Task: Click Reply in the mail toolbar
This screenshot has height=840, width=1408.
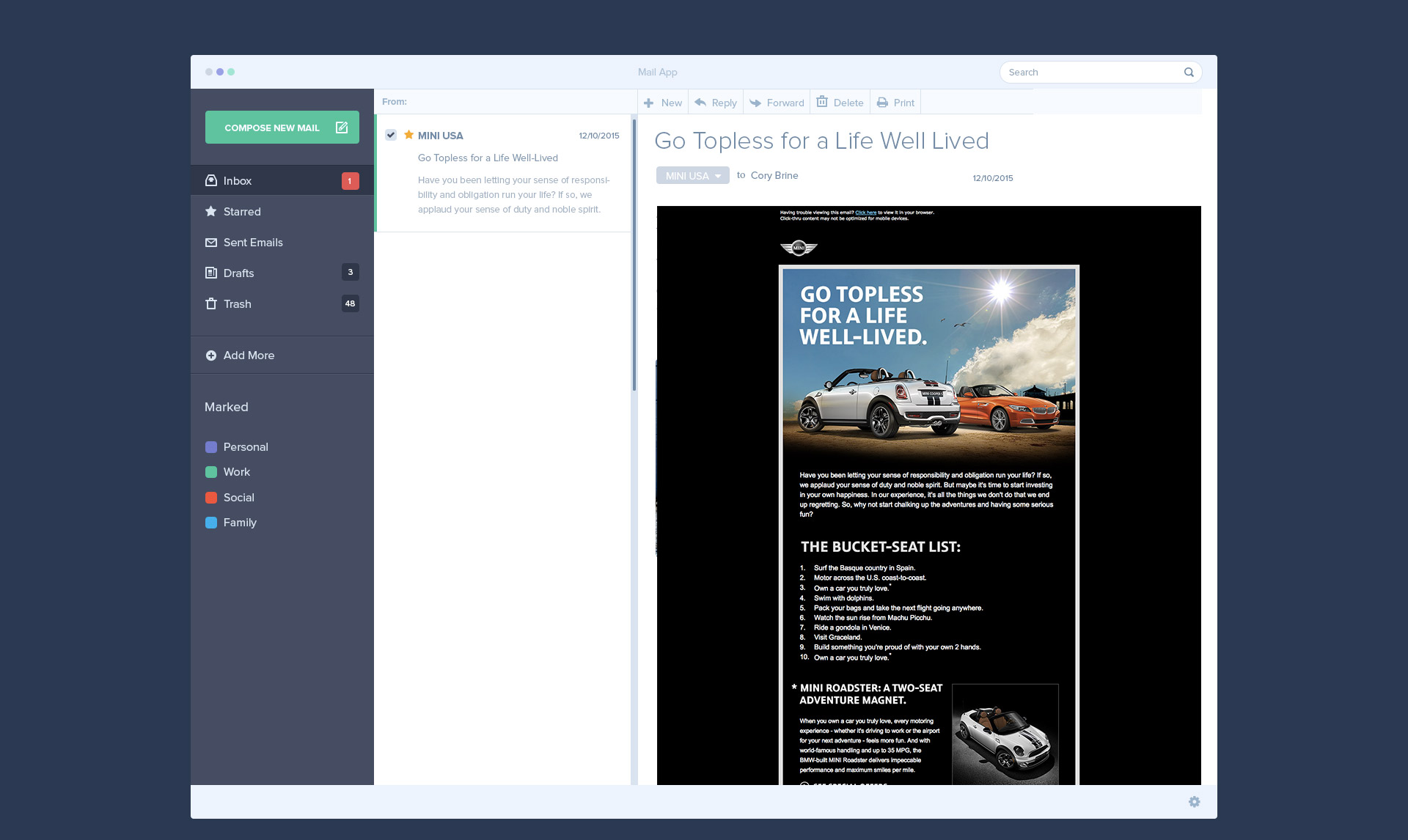Action: (716, 103)
